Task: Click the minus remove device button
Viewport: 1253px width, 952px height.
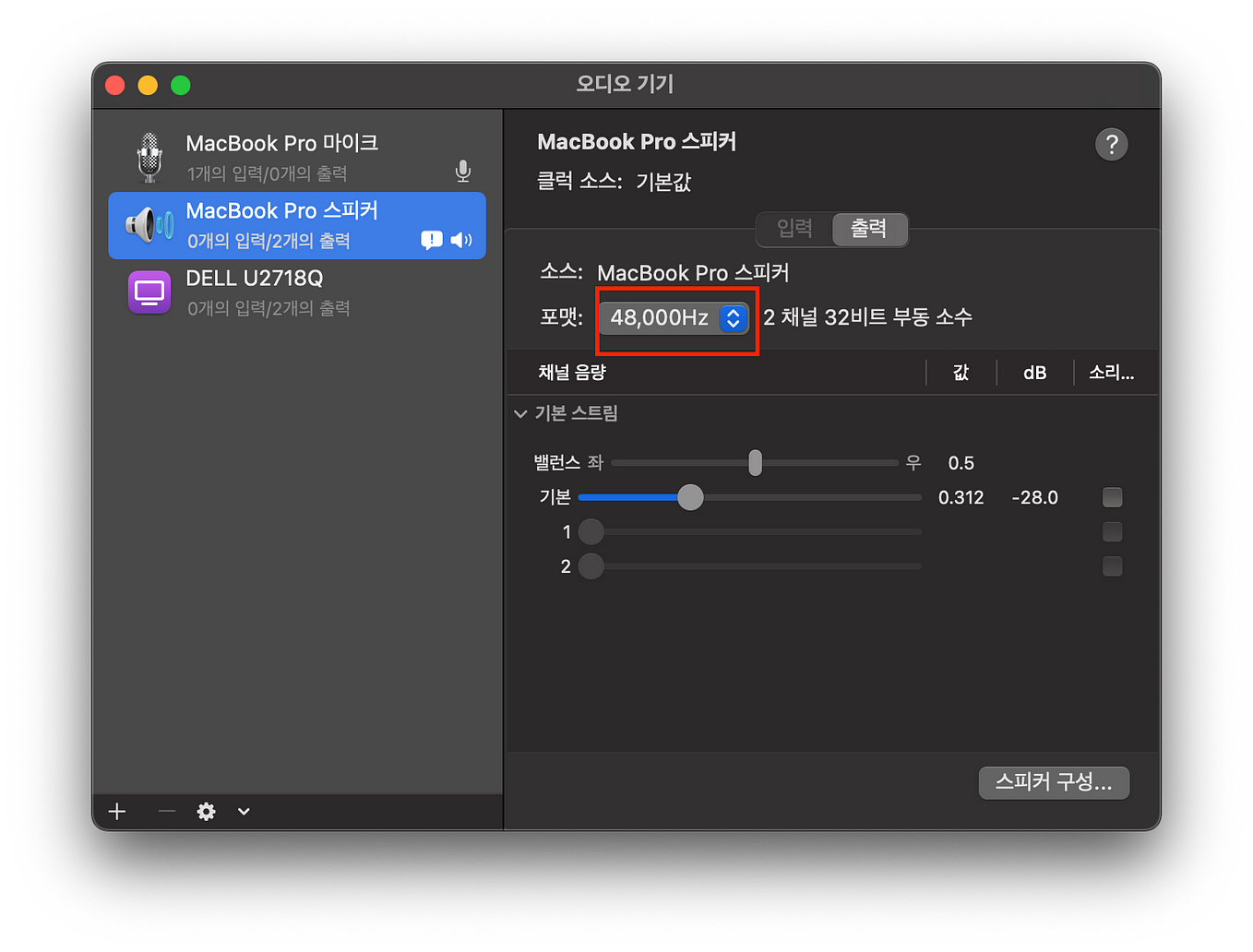Action: [x=166, y=812]
